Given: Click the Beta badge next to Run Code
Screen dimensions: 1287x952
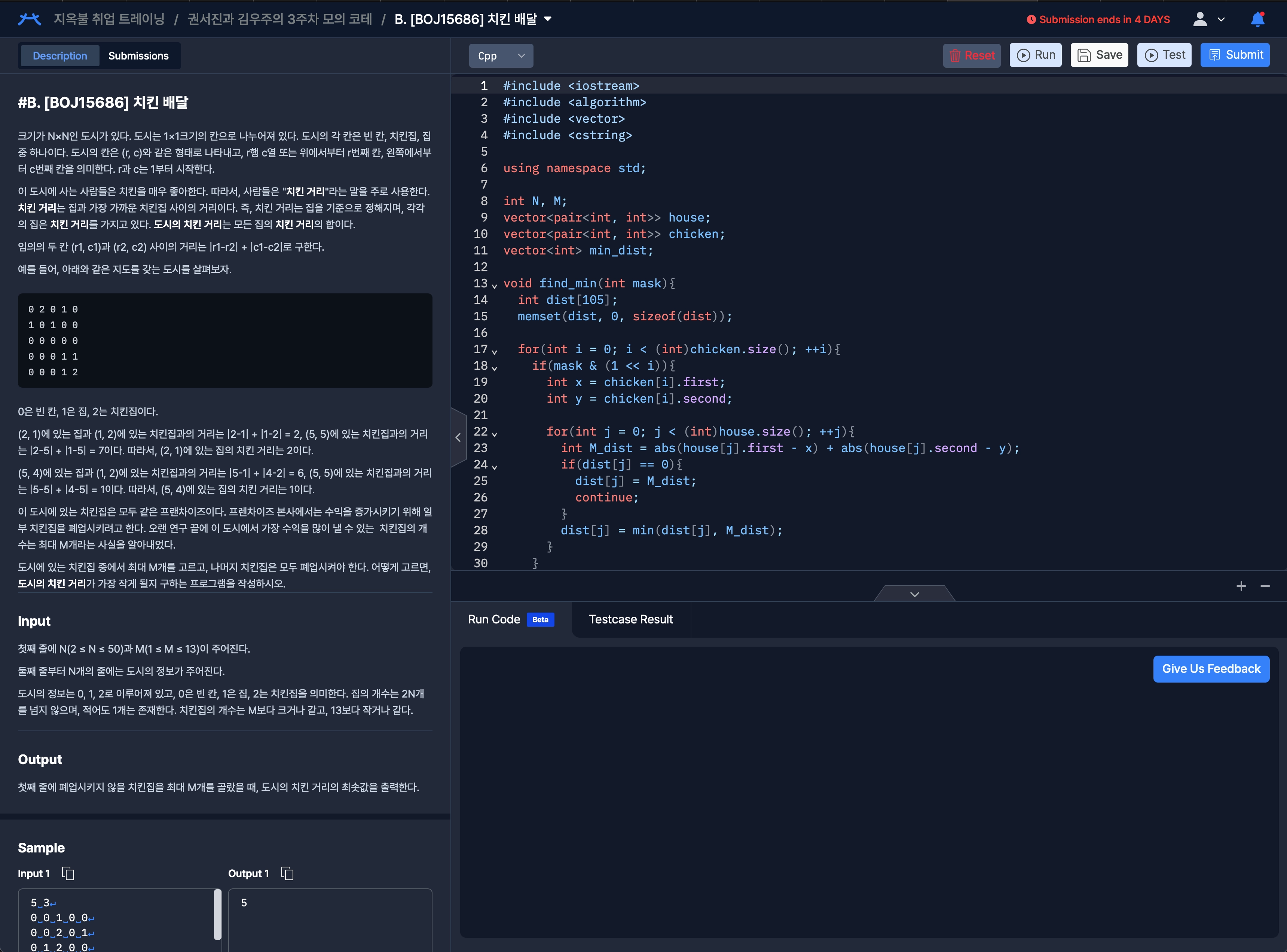Looking at the screenshot, I should [540, 619].
